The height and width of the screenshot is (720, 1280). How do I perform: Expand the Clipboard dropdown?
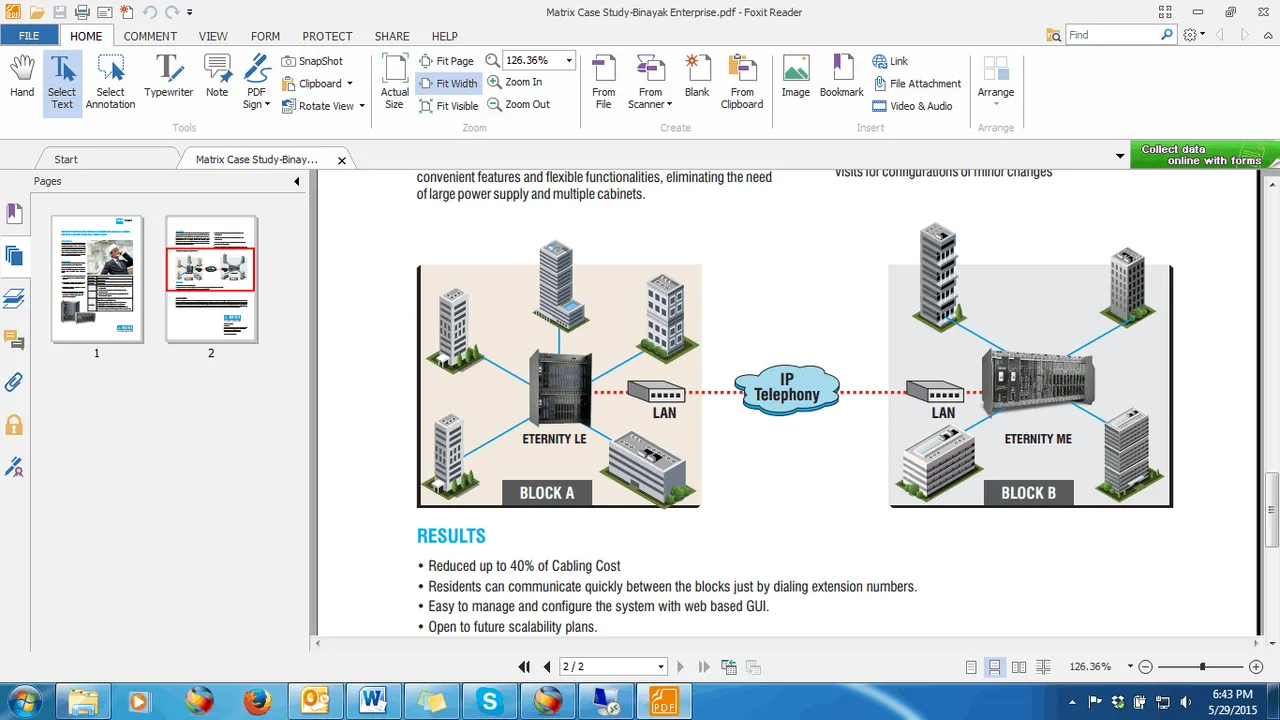[x=349, y=84]
